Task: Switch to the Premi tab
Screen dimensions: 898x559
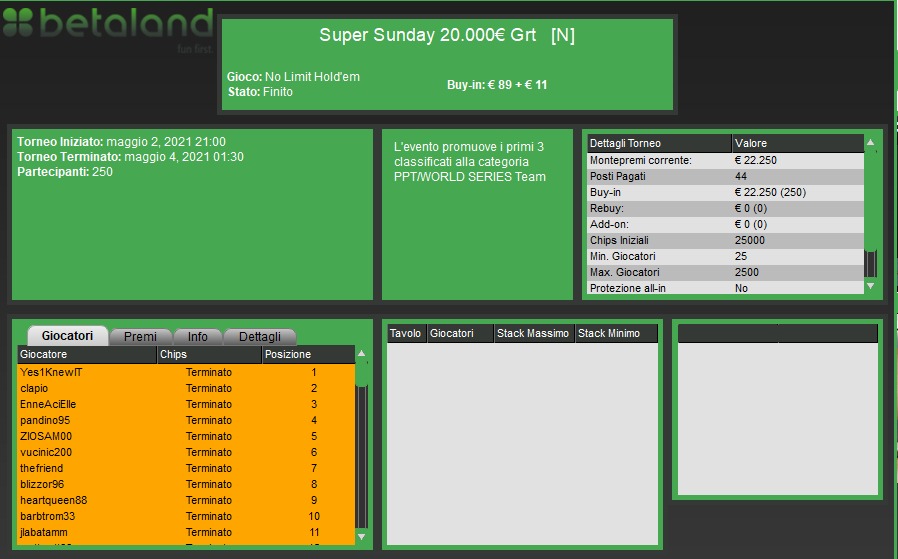Action: (140, 337)
